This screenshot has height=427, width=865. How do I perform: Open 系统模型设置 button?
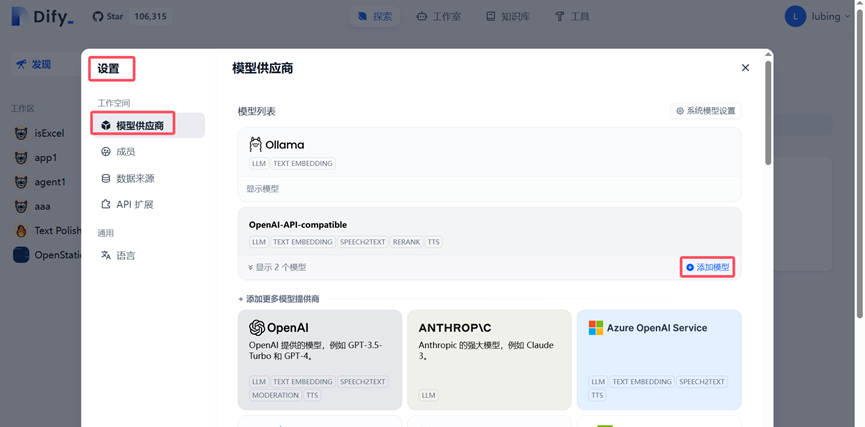point(706,111)
